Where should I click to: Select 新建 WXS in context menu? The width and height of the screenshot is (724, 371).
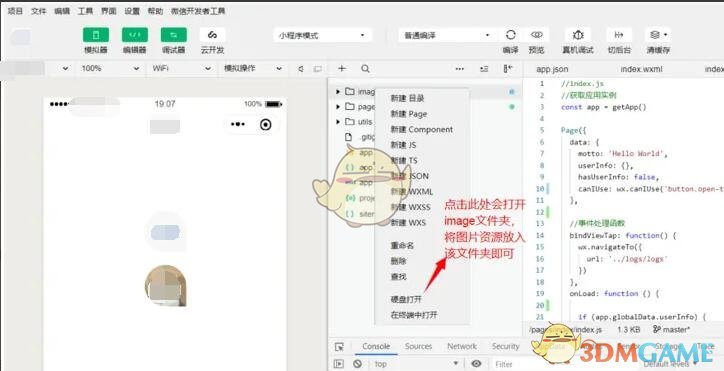pyautogui.click(x=408, y=223)
